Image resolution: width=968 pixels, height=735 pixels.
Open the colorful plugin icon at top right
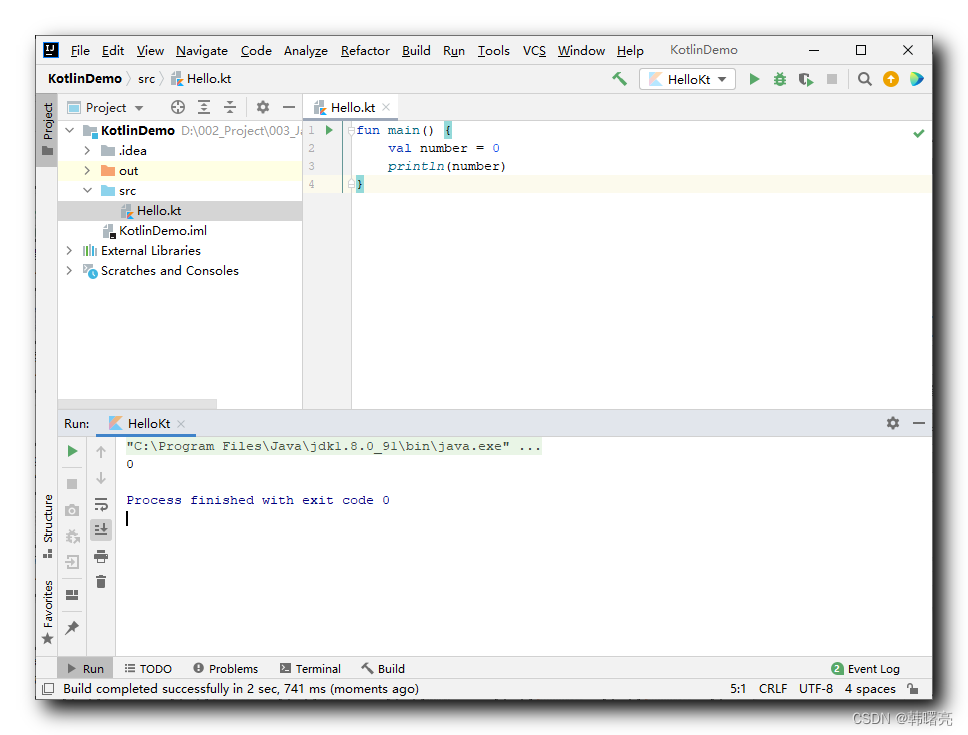click(917, 79)
